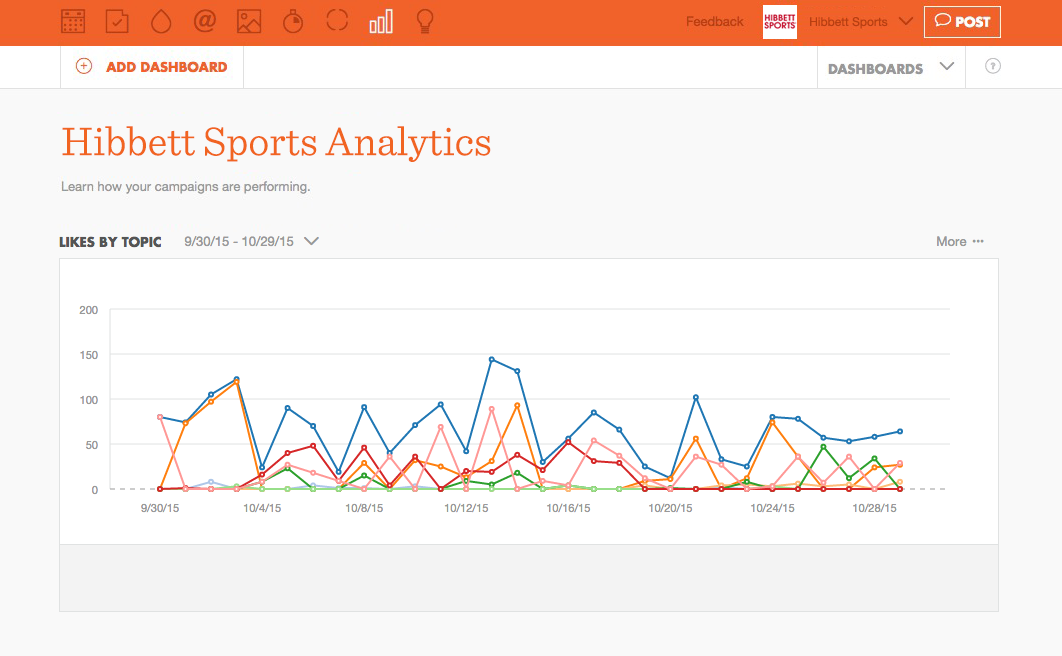Open the image gallery icon
1062x656 pixels.
249,22
